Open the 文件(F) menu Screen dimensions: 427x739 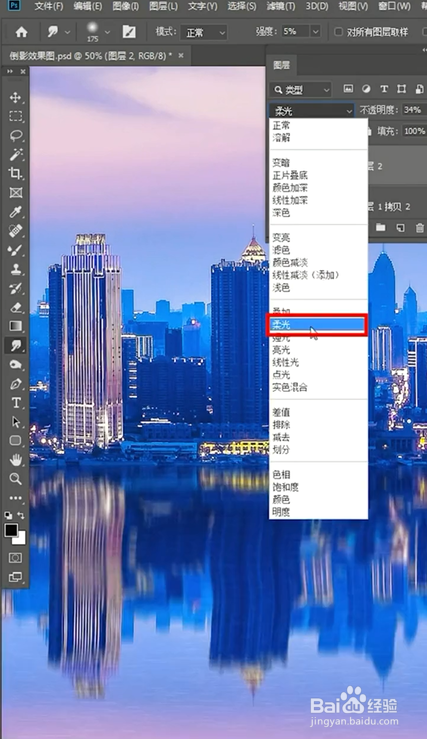tap(49, 7)
